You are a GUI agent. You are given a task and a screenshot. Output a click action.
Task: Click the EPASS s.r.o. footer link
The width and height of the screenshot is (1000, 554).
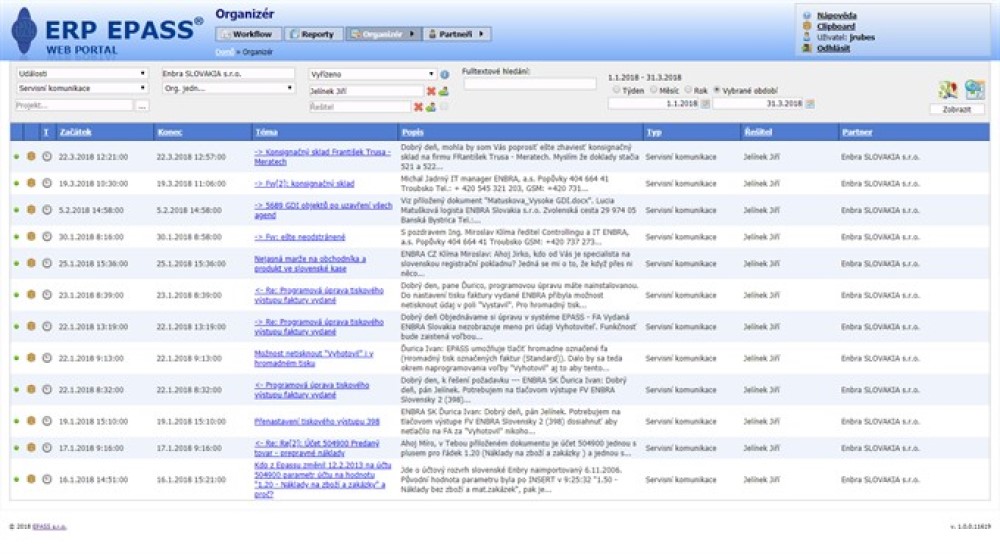[49, 527]
